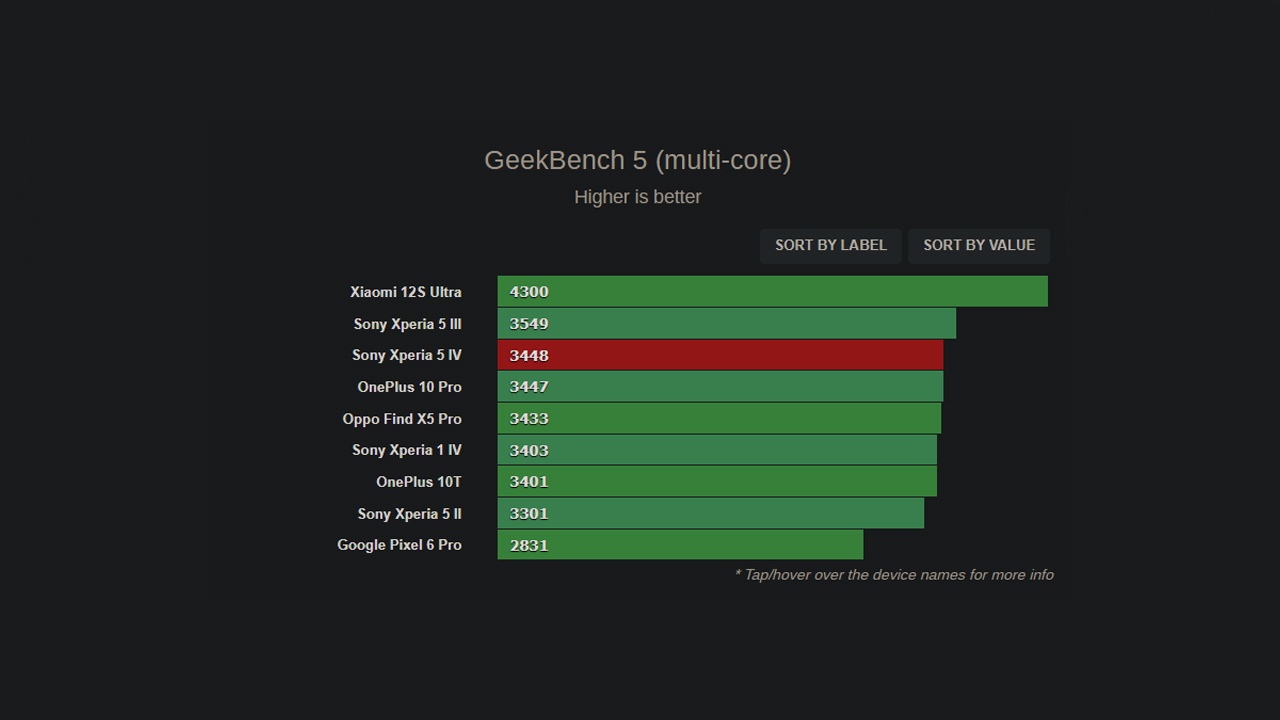Select the Google Pixel 6 Pro name
The width and height of the screenshot is (1280, 720).
tap(400, 545)
